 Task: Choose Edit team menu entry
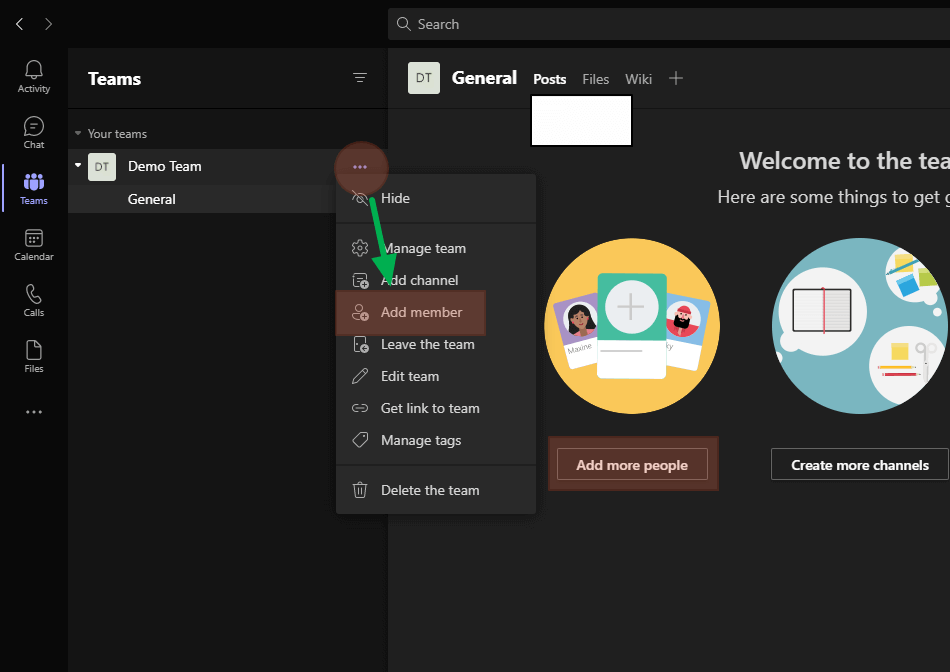pyautogui.click(x=436, y=376)
